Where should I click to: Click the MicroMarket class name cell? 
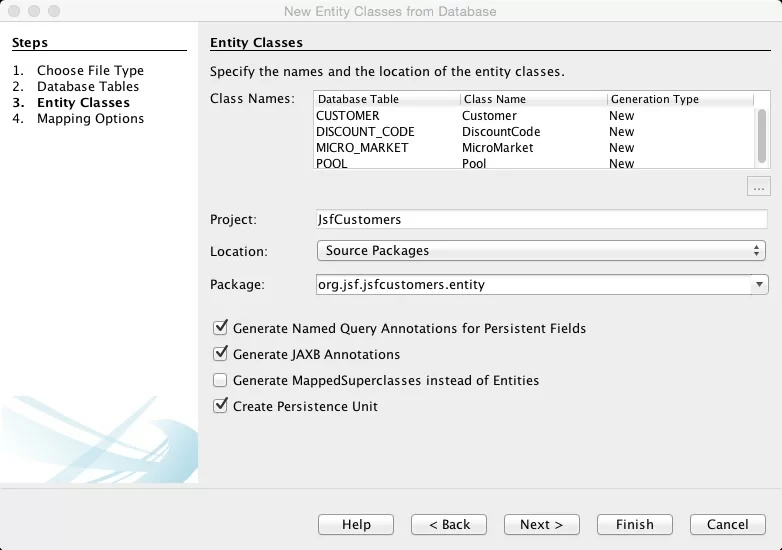tap(497, 148)
